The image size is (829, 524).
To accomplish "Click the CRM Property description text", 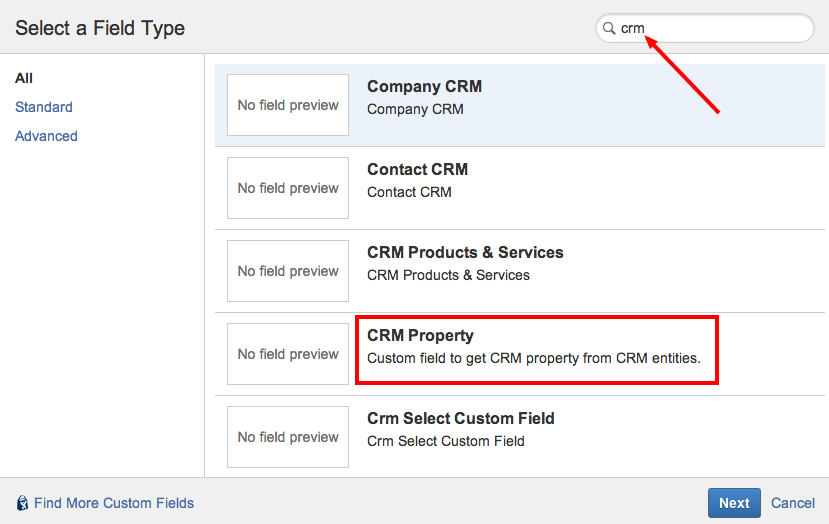I will [534, 358].
